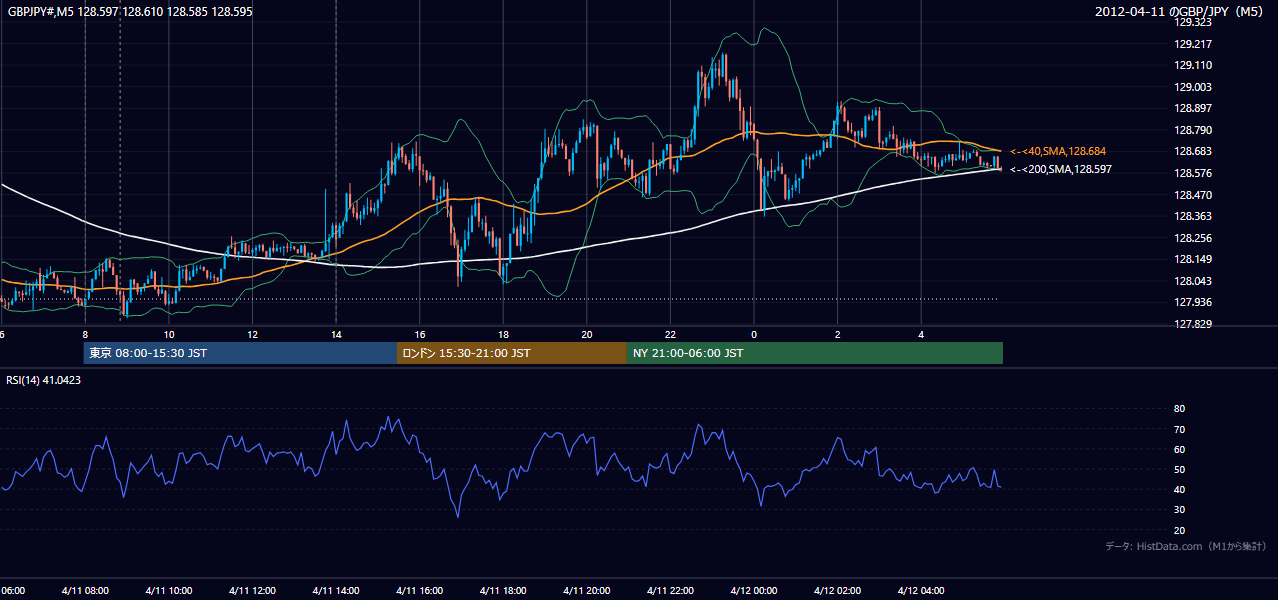Click price axis label 128.363
1278x600 pixels.
(1193, 216)
